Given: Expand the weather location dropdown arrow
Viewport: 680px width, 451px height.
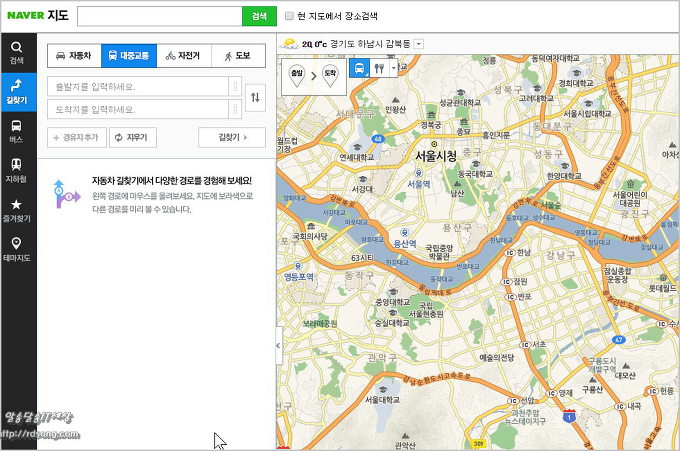Looking at the screenshot, I should point(418,44).
